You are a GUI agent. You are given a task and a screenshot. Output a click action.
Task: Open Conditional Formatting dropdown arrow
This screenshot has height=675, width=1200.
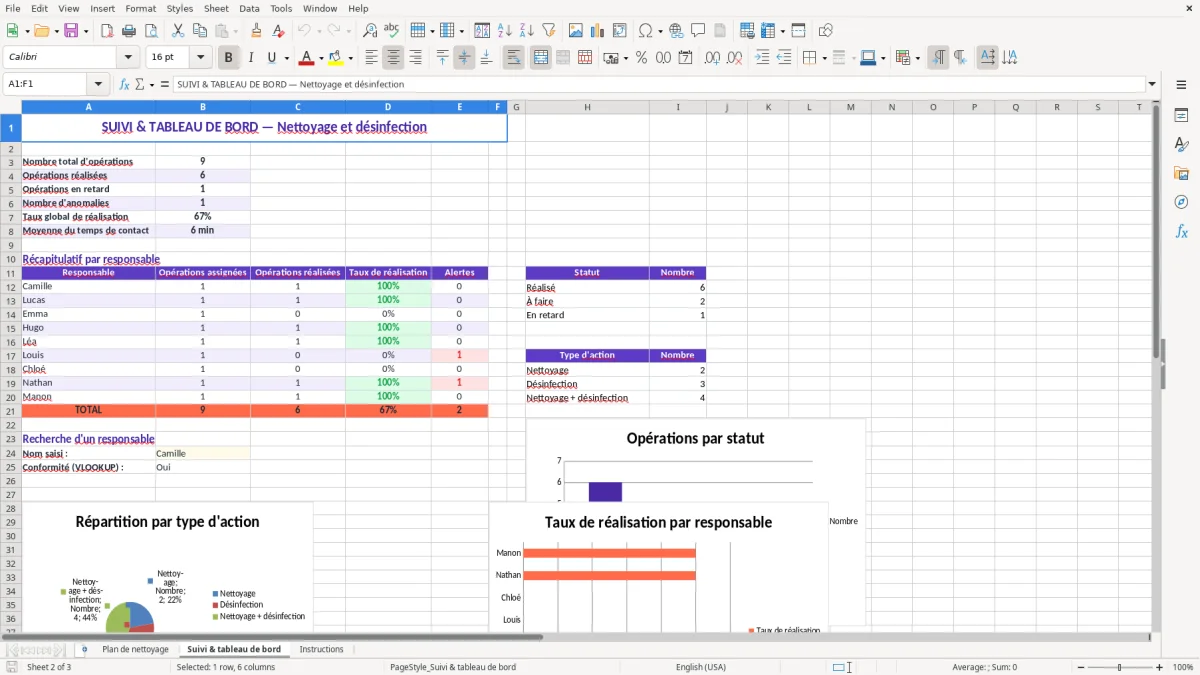(x=917, y=58)
